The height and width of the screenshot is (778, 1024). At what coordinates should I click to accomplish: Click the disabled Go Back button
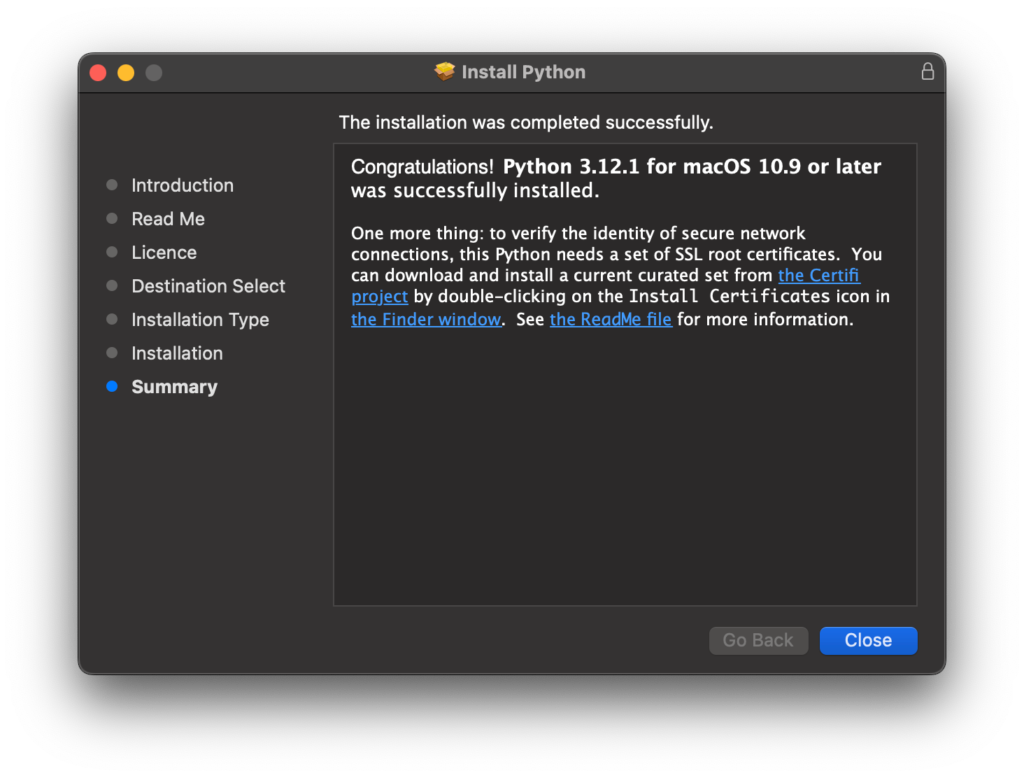(758, 640)
